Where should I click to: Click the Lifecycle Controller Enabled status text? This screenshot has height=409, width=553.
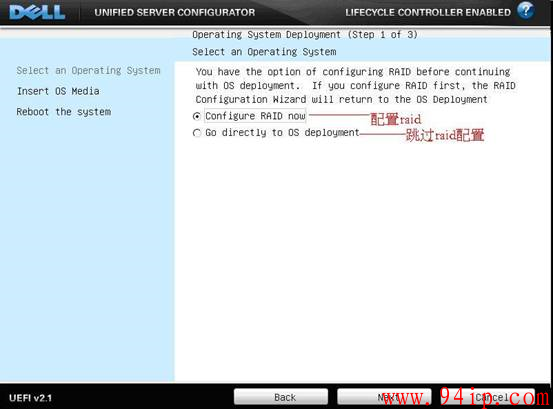[428, 12]
